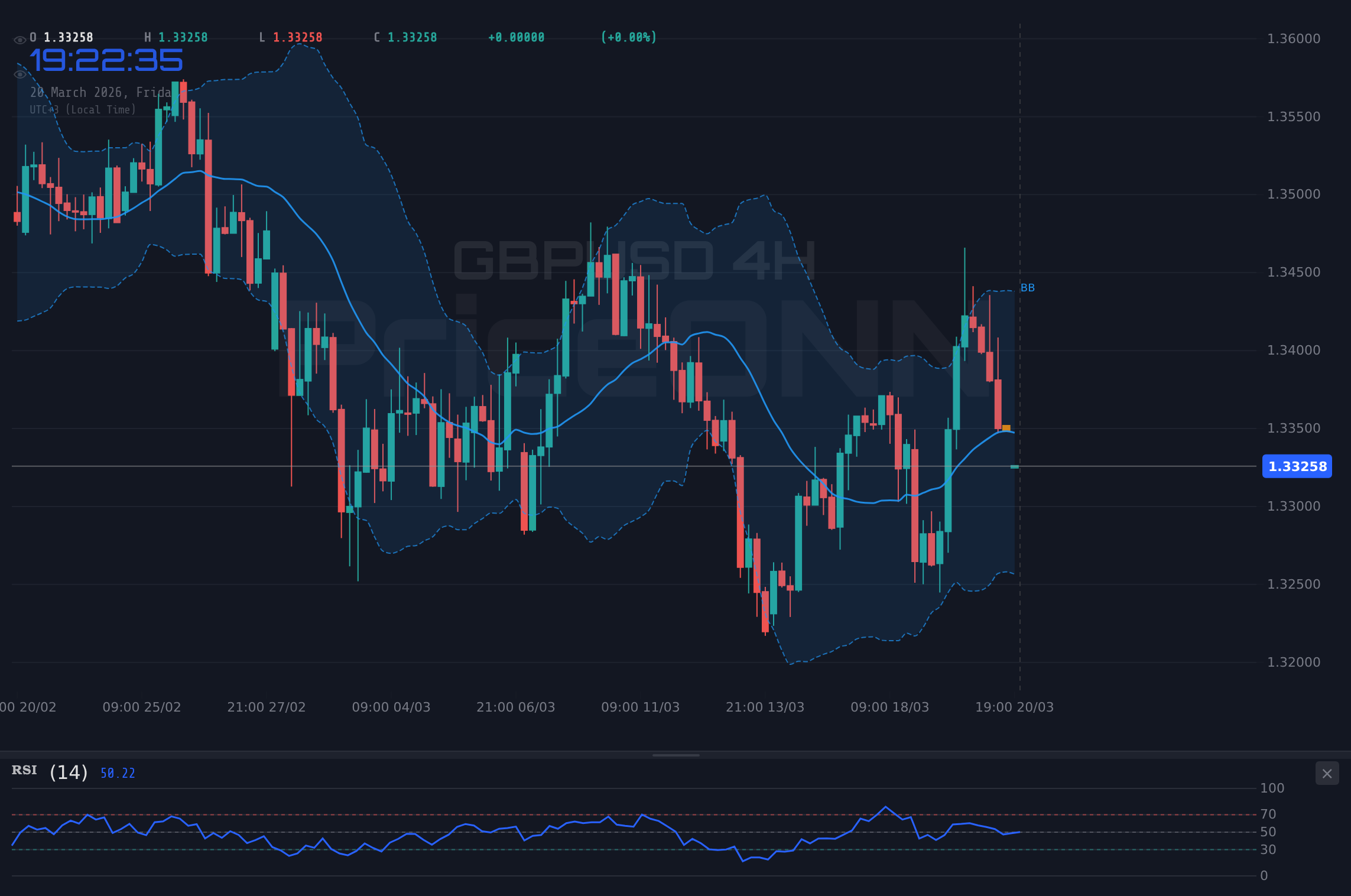Hide the Bollinger Bands indicator overlay
1351x896 pixels.
click(20, 73)
